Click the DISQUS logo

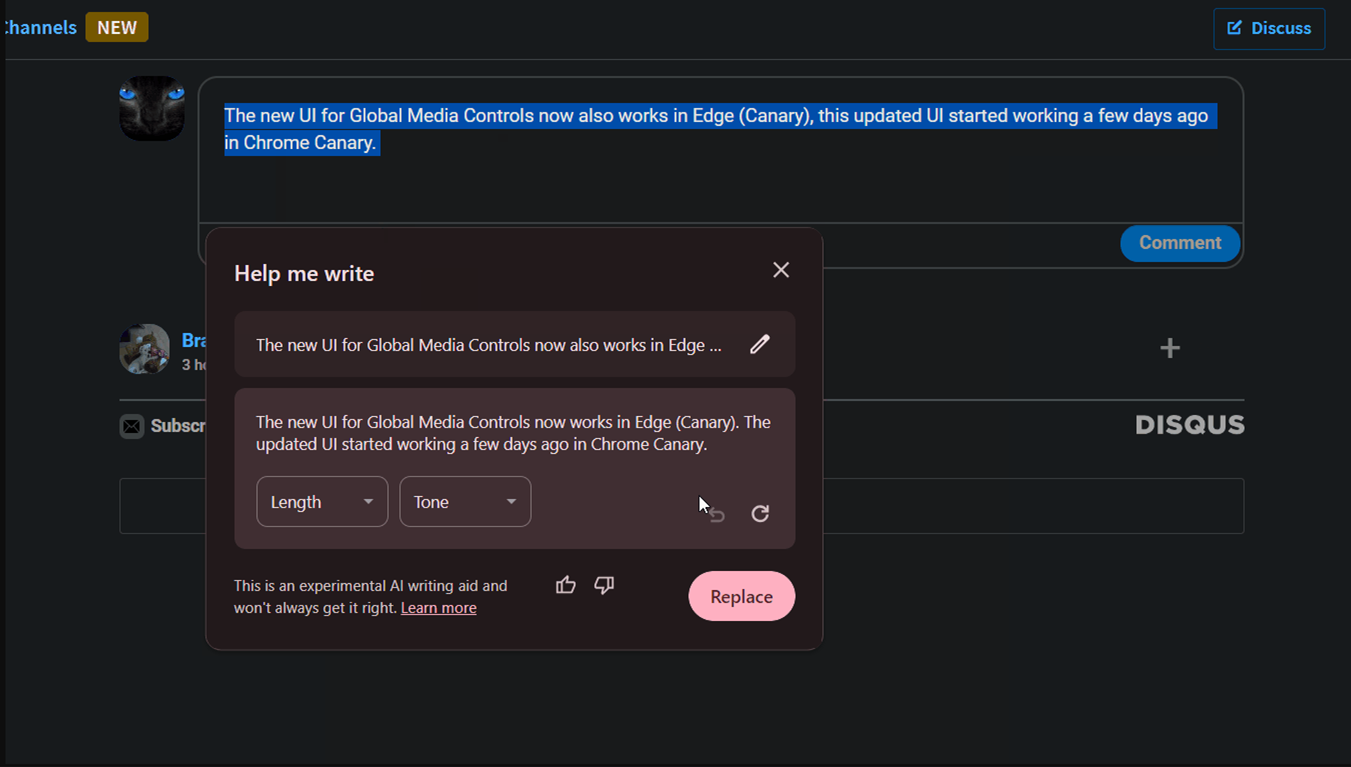1190,426
